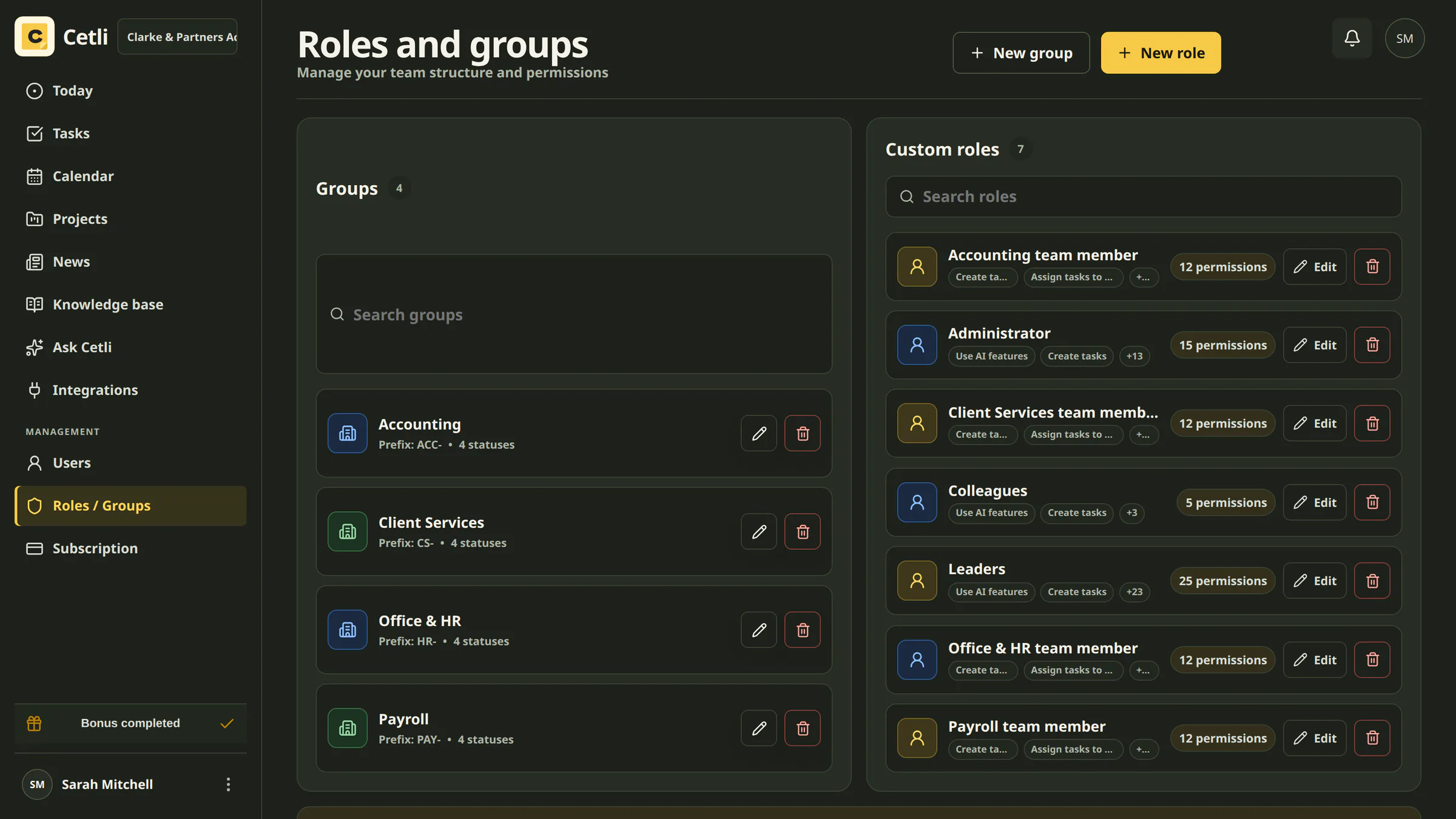Click the Sarah Mitchell name in sidebar
Viewport: 1456px width, 819px height.
coord(107,784)
